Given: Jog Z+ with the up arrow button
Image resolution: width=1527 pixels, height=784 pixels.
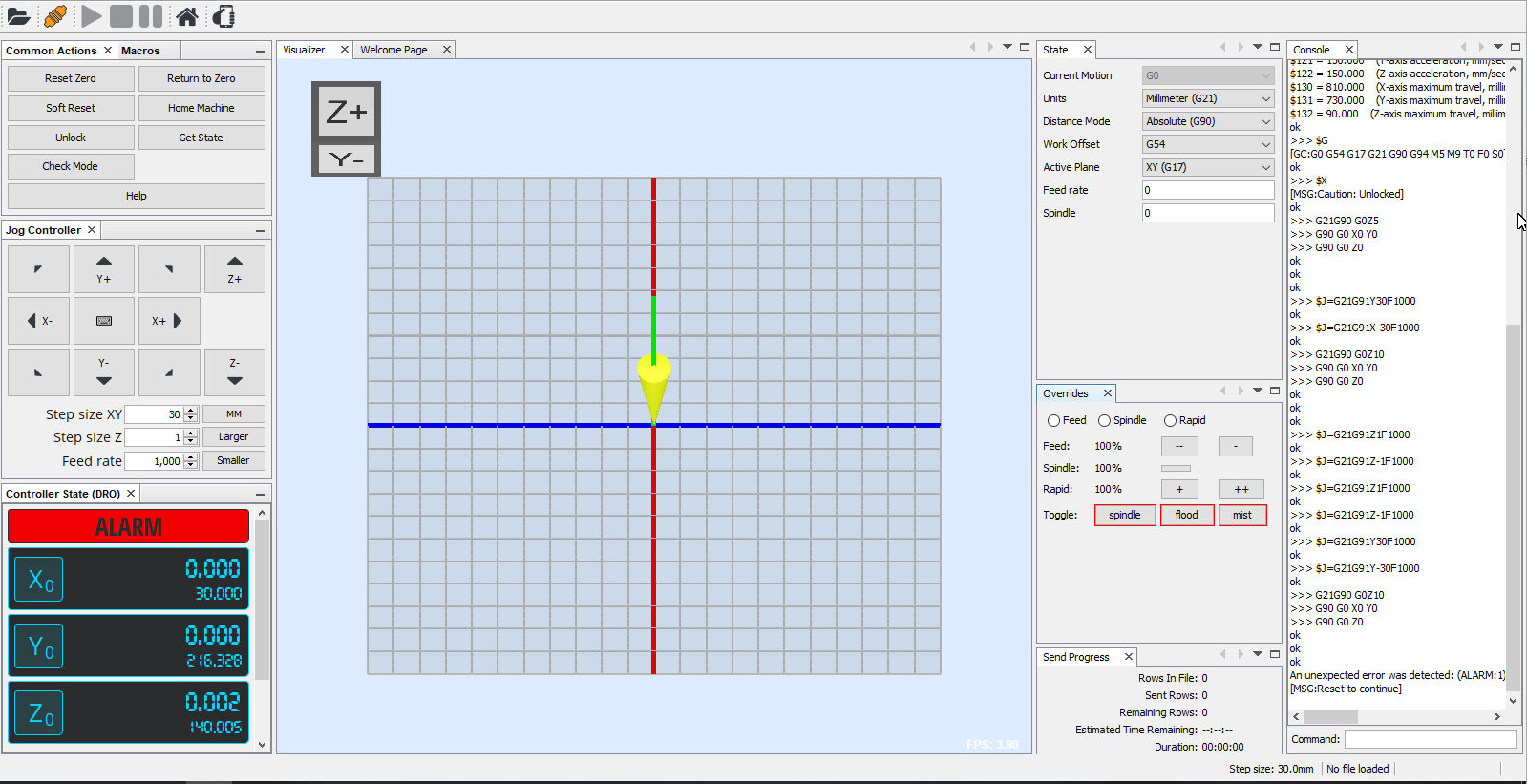Looking at the screenshot, I should 235,269.
